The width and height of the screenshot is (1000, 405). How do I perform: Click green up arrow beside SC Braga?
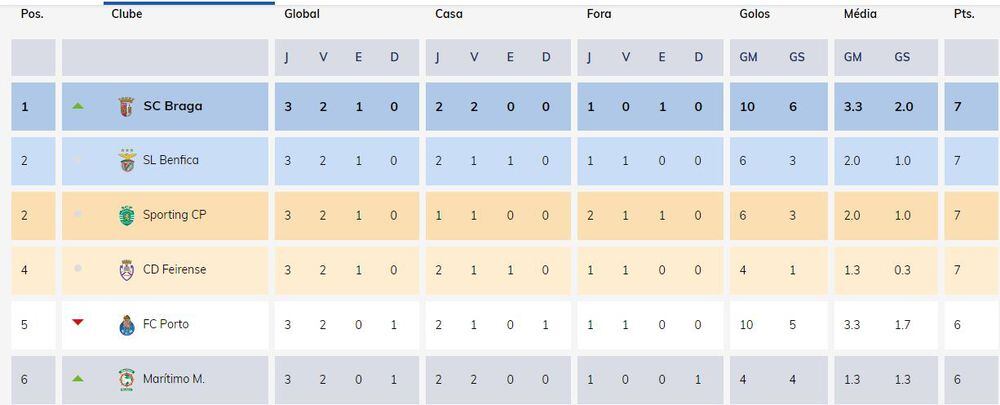point(78,106)
